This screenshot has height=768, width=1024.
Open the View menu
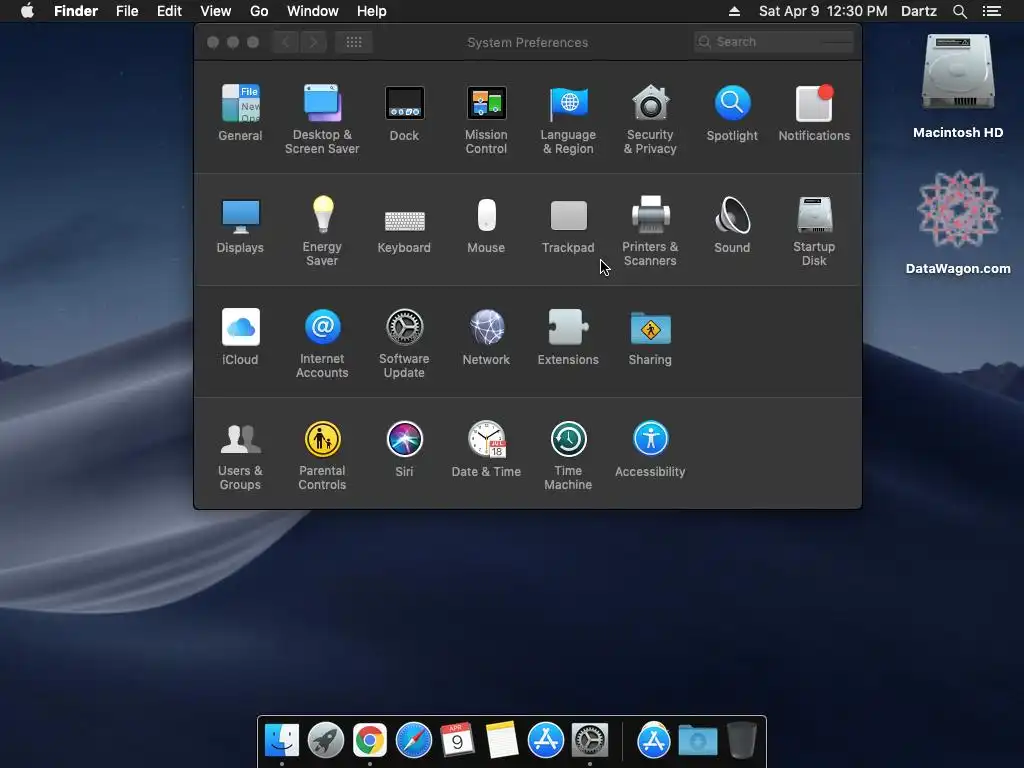(x=216, y=11)
